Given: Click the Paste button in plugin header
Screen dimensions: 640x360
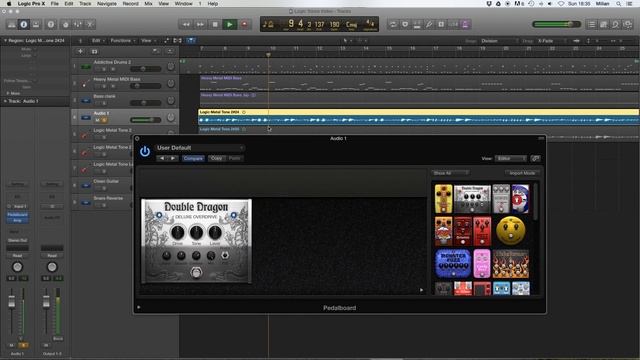Looking at the screenshot, I should tap(235, 158).
